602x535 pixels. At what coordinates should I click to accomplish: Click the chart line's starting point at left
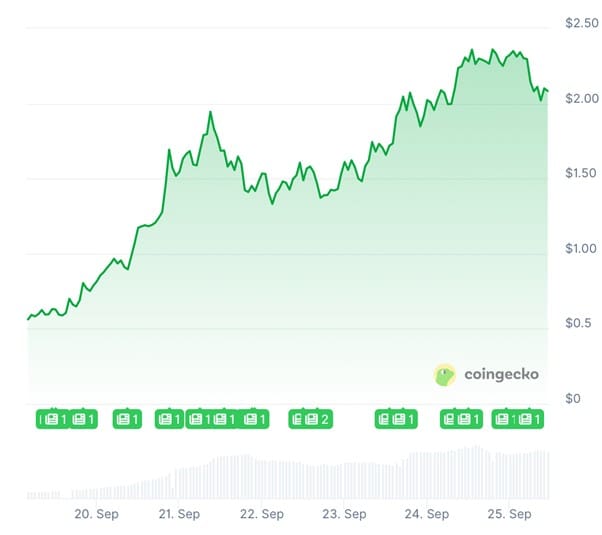[28, 319]
